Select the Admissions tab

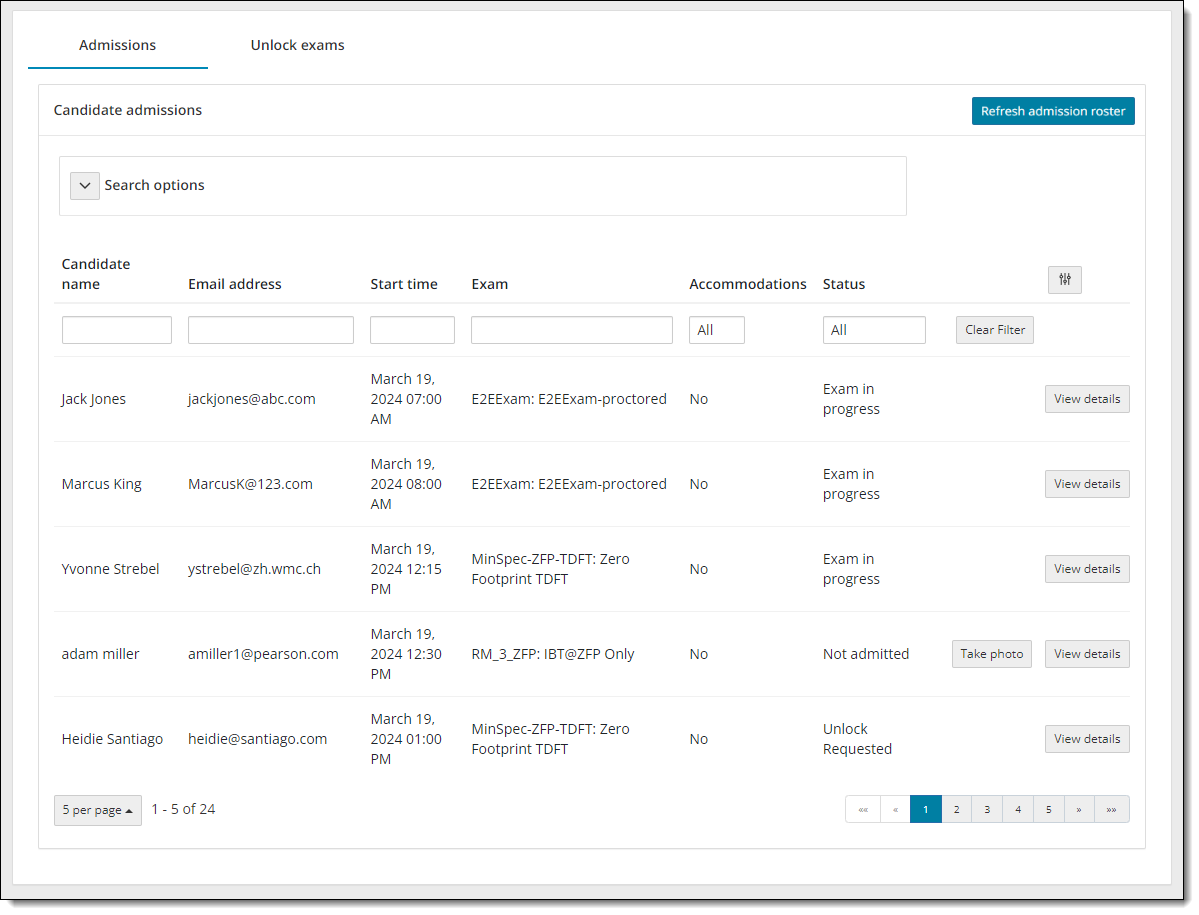[117, 45]
